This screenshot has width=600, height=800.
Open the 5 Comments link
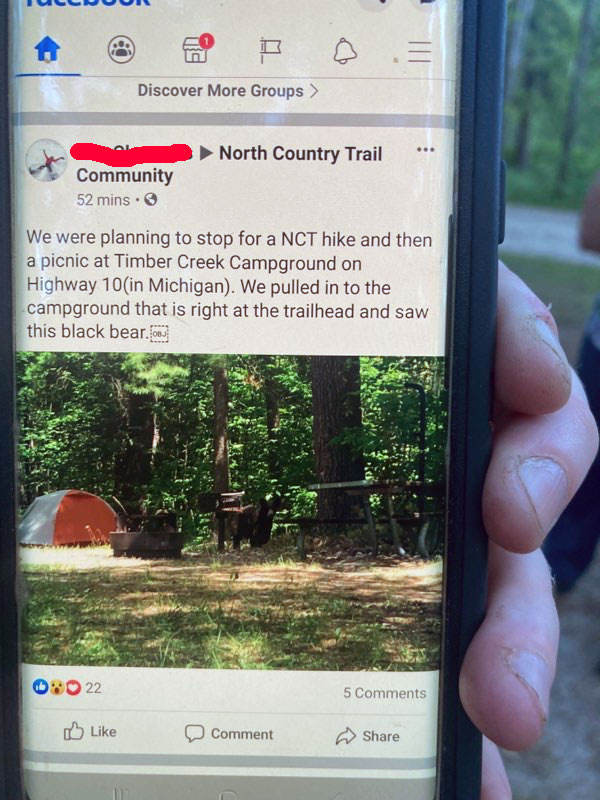pyautogui.click(x=385, y=693)
